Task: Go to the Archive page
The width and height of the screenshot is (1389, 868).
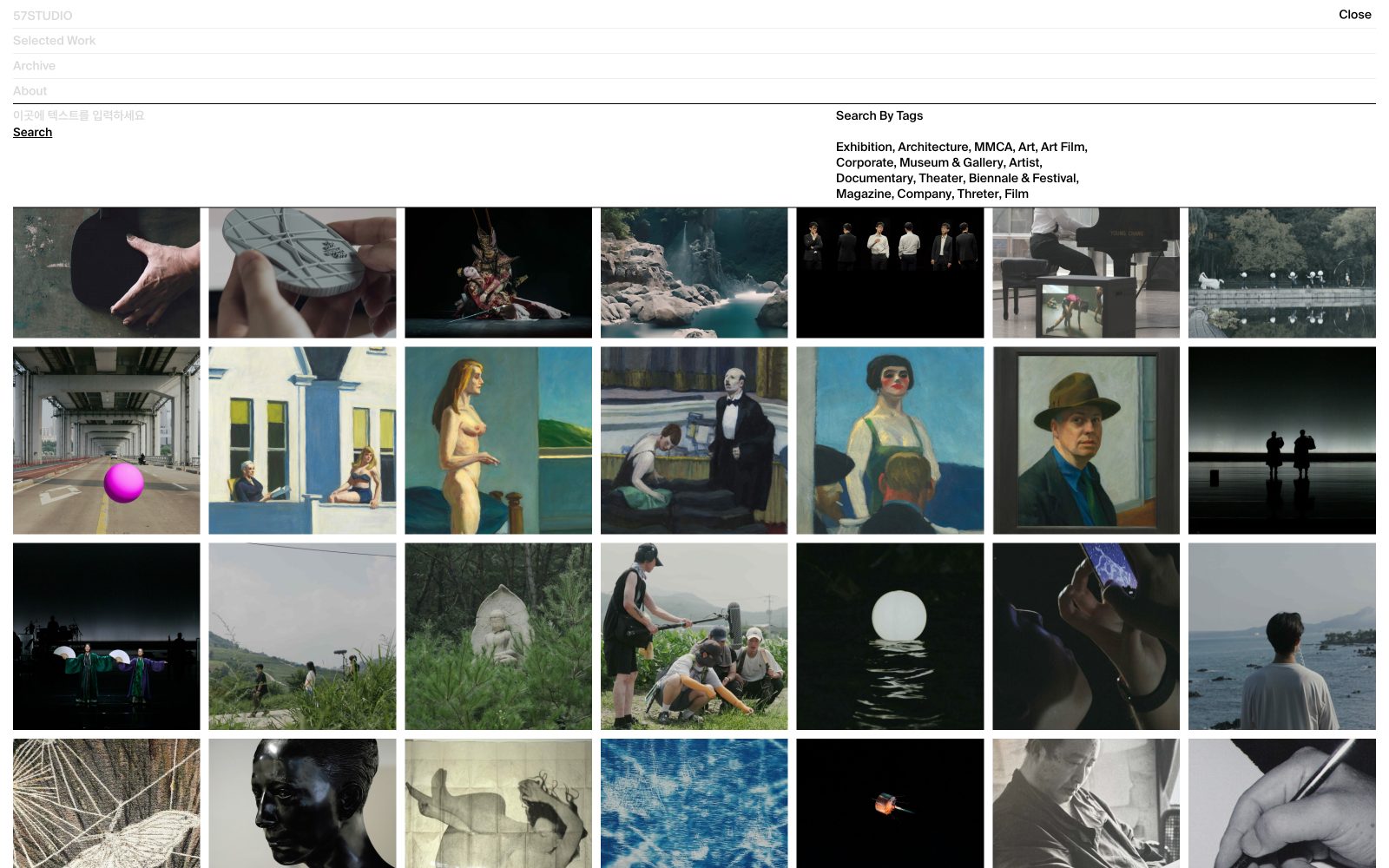Action: point(34,66)
